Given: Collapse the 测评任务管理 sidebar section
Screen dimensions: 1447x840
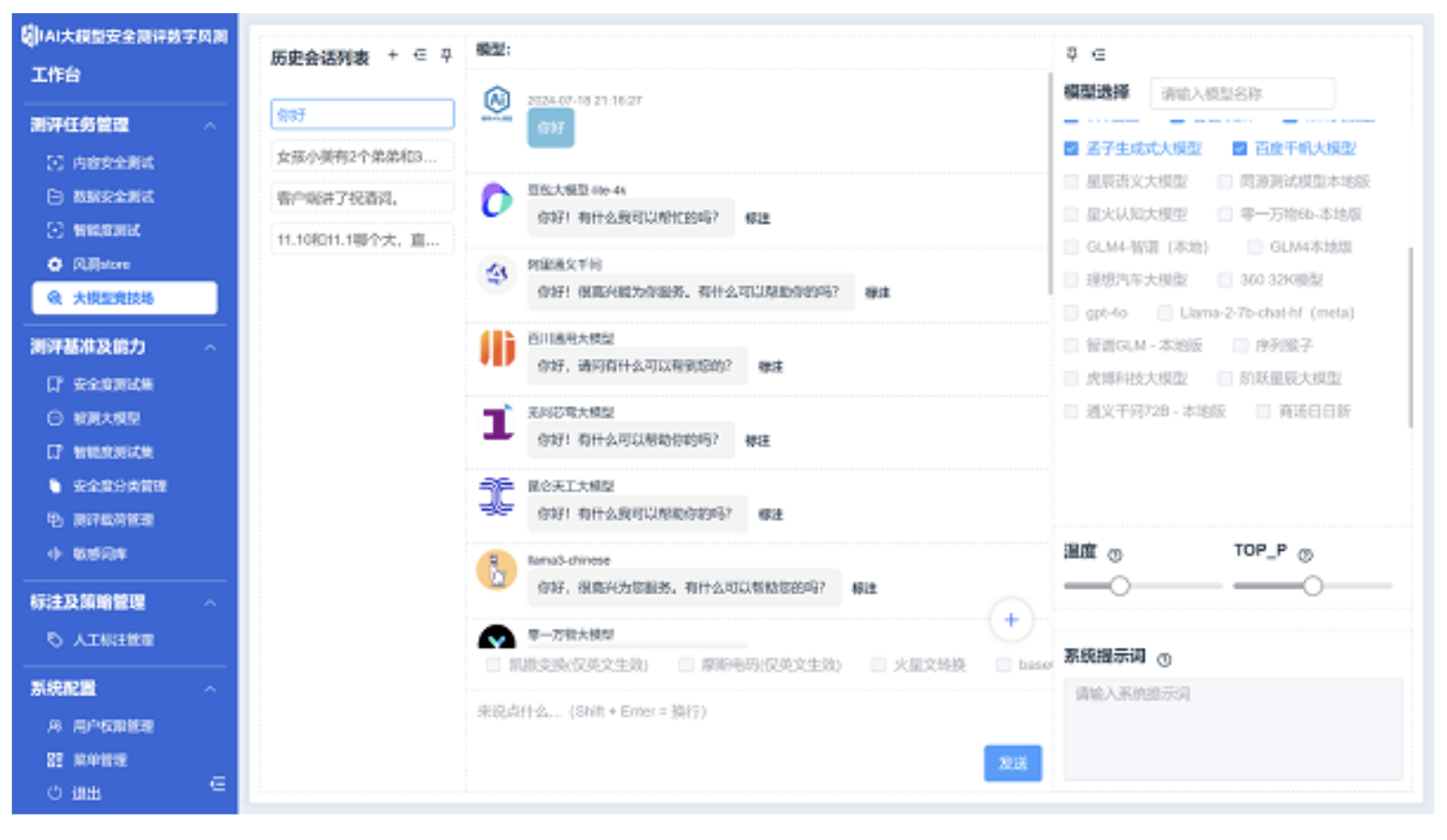Looking at the screenshot, I should click(210, 125).
